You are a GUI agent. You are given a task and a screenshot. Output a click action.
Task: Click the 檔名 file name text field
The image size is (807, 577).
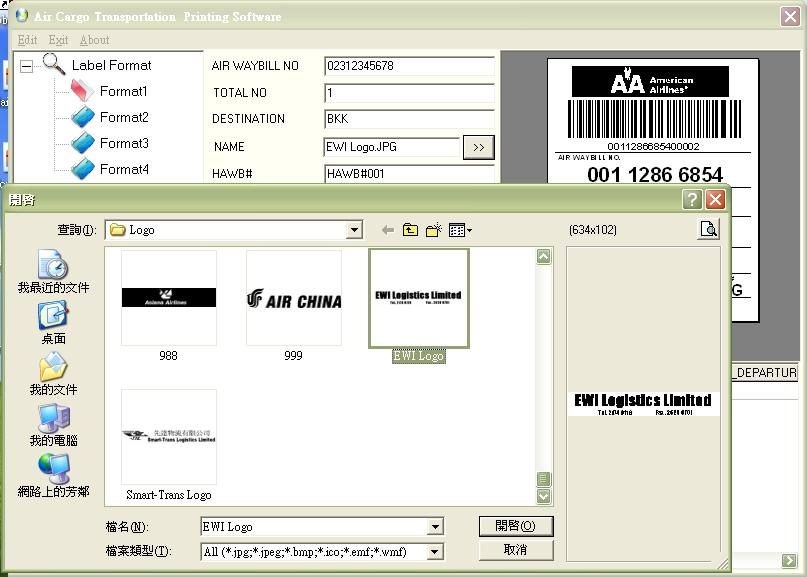click(315, 527)
